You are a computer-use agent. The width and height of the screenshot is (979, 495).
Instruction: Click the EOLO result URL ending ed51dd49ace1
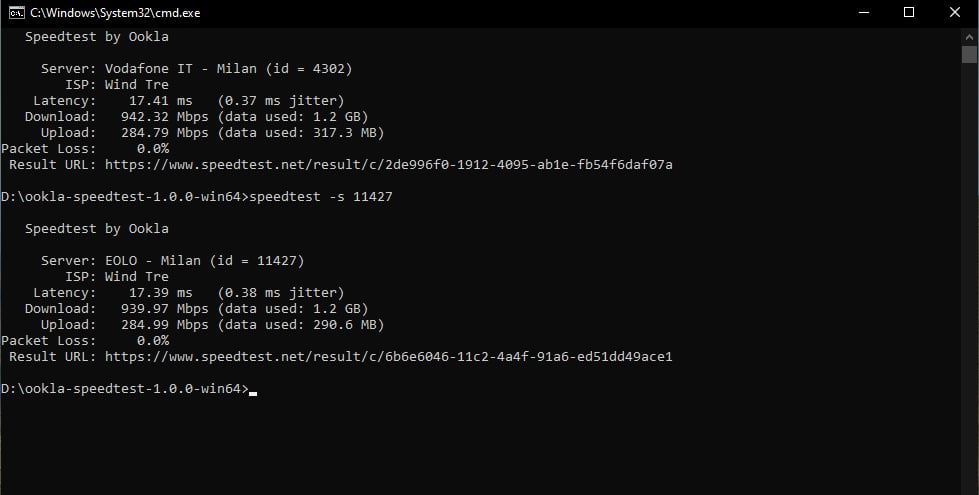(x=388, y=357)
